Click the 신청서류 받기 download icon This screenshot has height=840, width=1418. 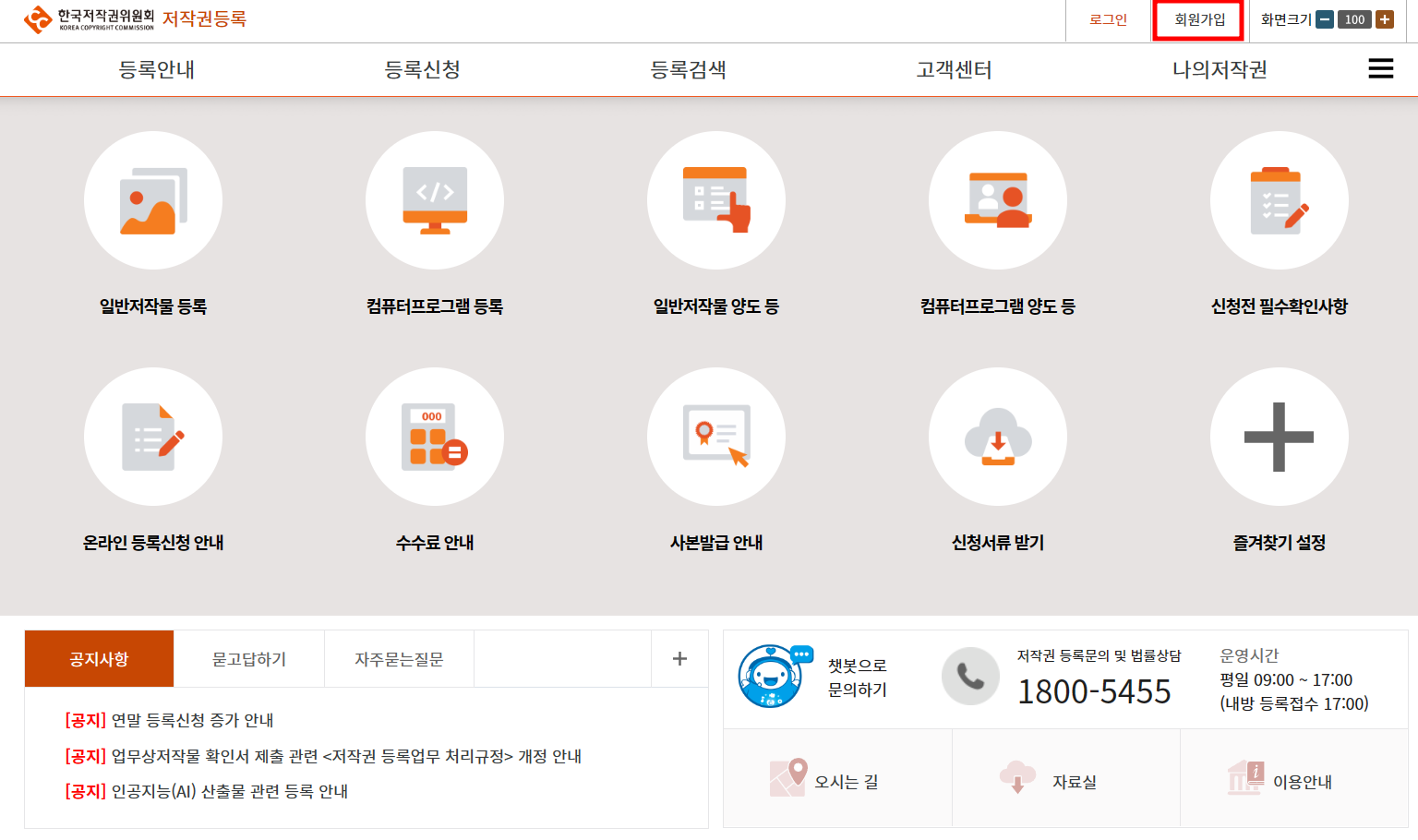pyautogui.click(x=998, y=437)
